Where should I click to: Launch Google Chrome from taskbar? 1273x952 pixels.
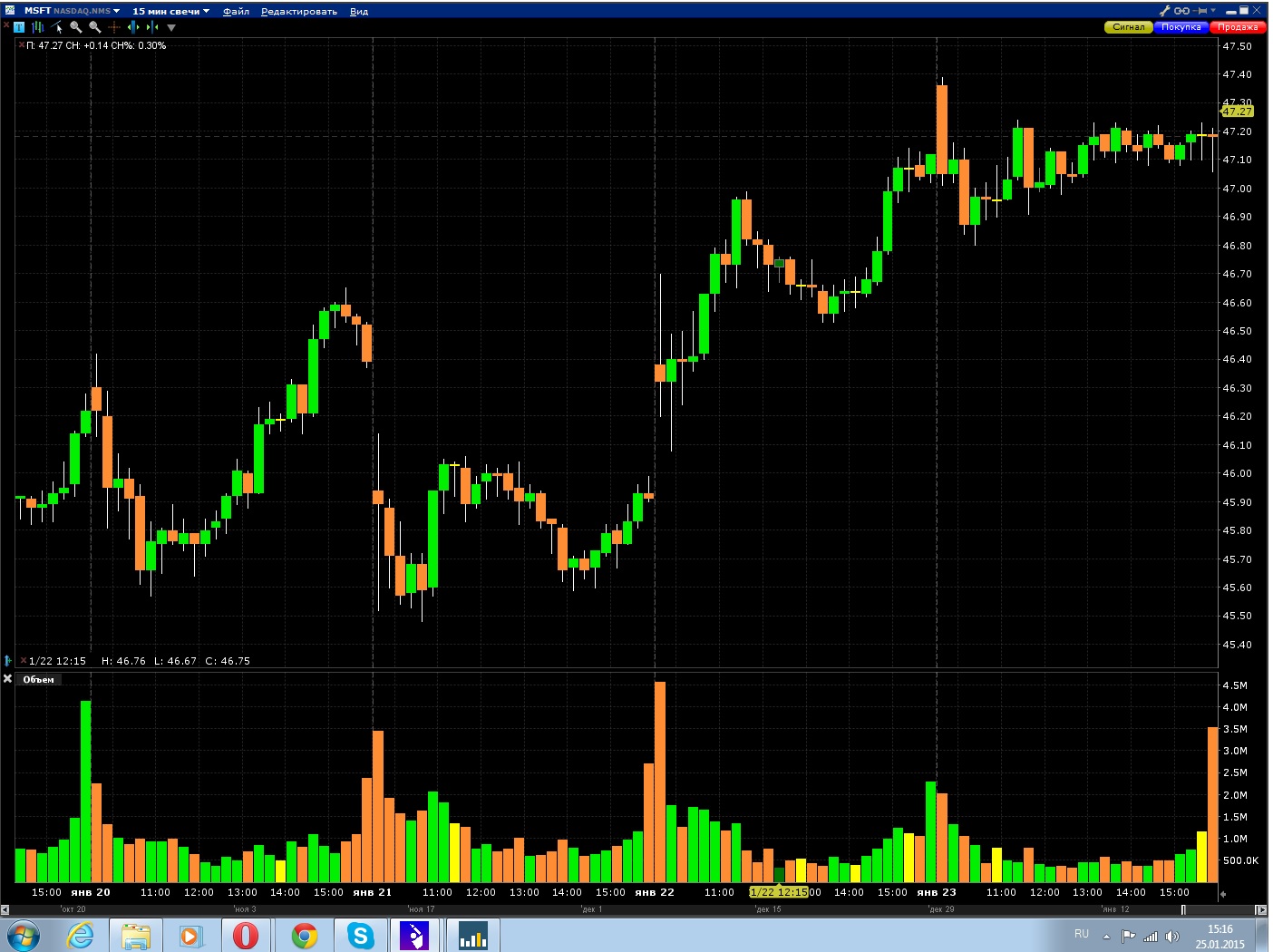304,936
